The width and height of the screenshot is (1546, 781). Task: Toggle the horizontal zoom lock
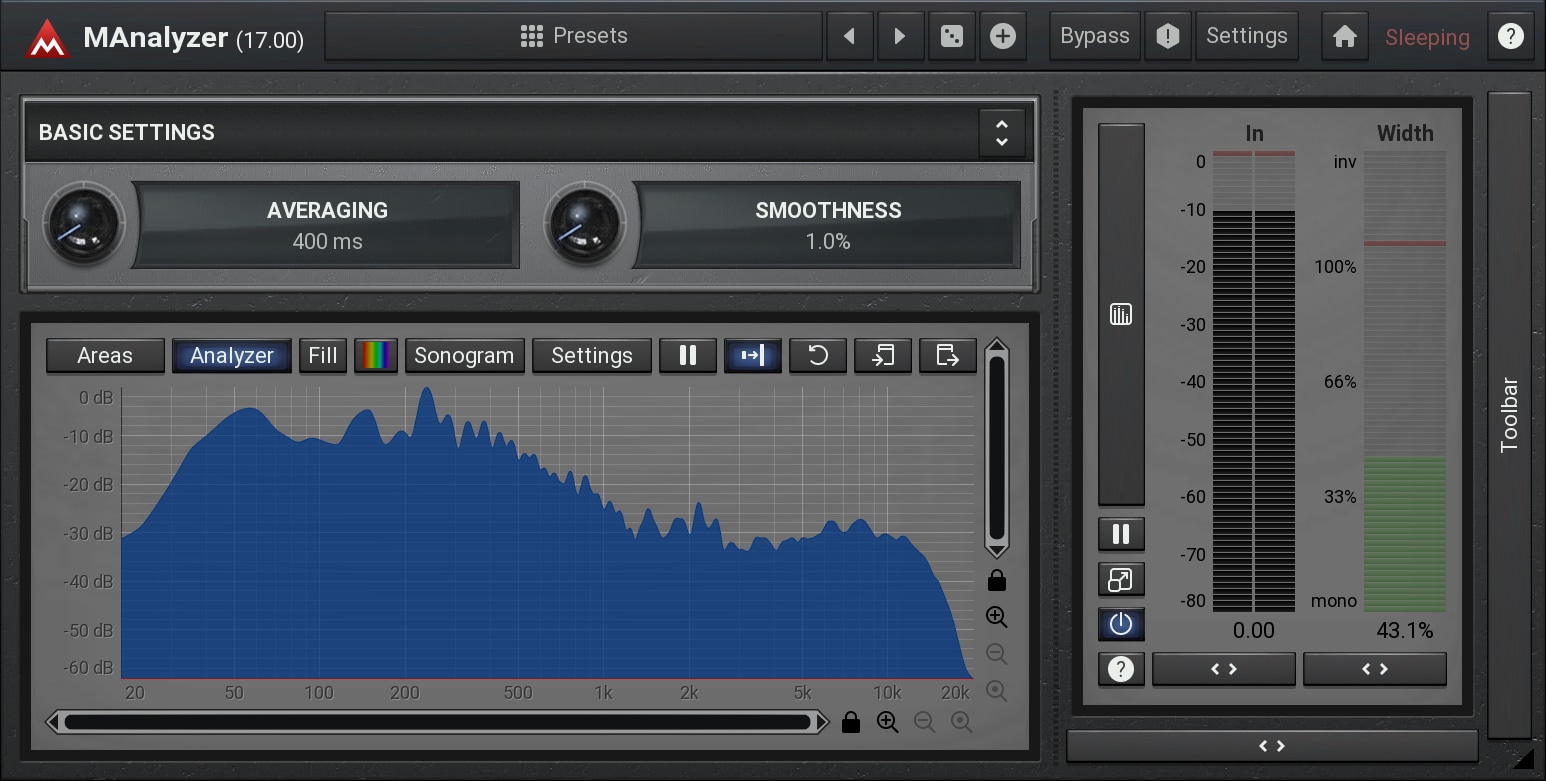pyautogui.click(x=851, y=722)
